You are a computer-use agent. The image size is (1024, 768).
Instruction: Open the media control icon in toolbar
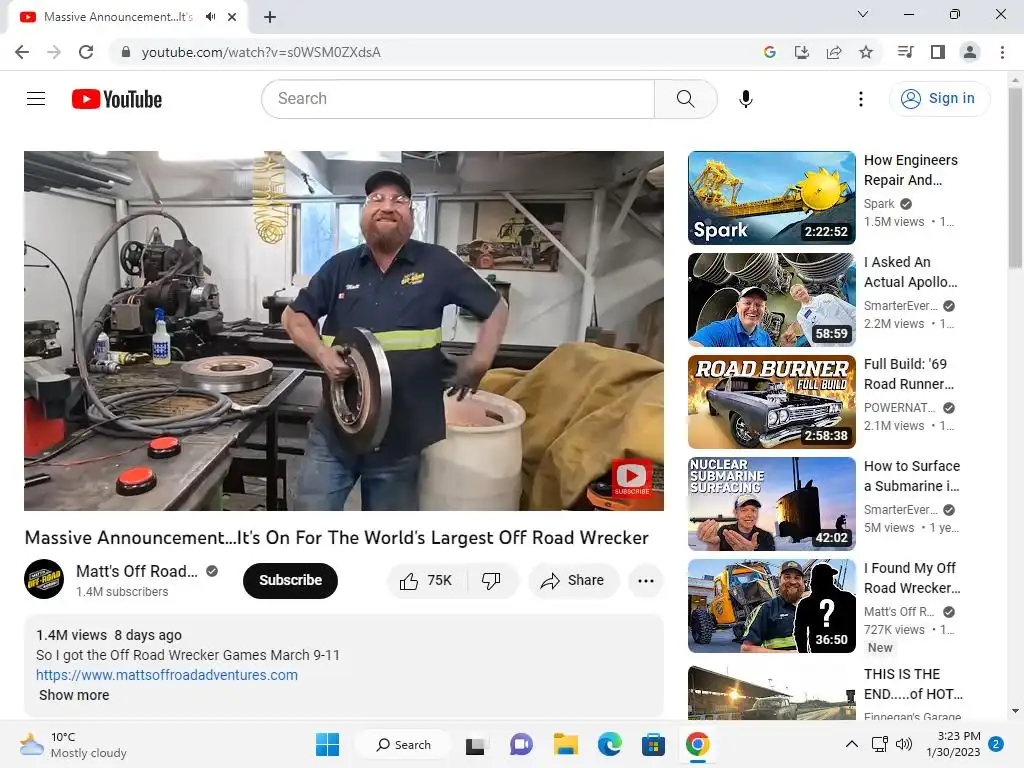click(x=905, y=52)
